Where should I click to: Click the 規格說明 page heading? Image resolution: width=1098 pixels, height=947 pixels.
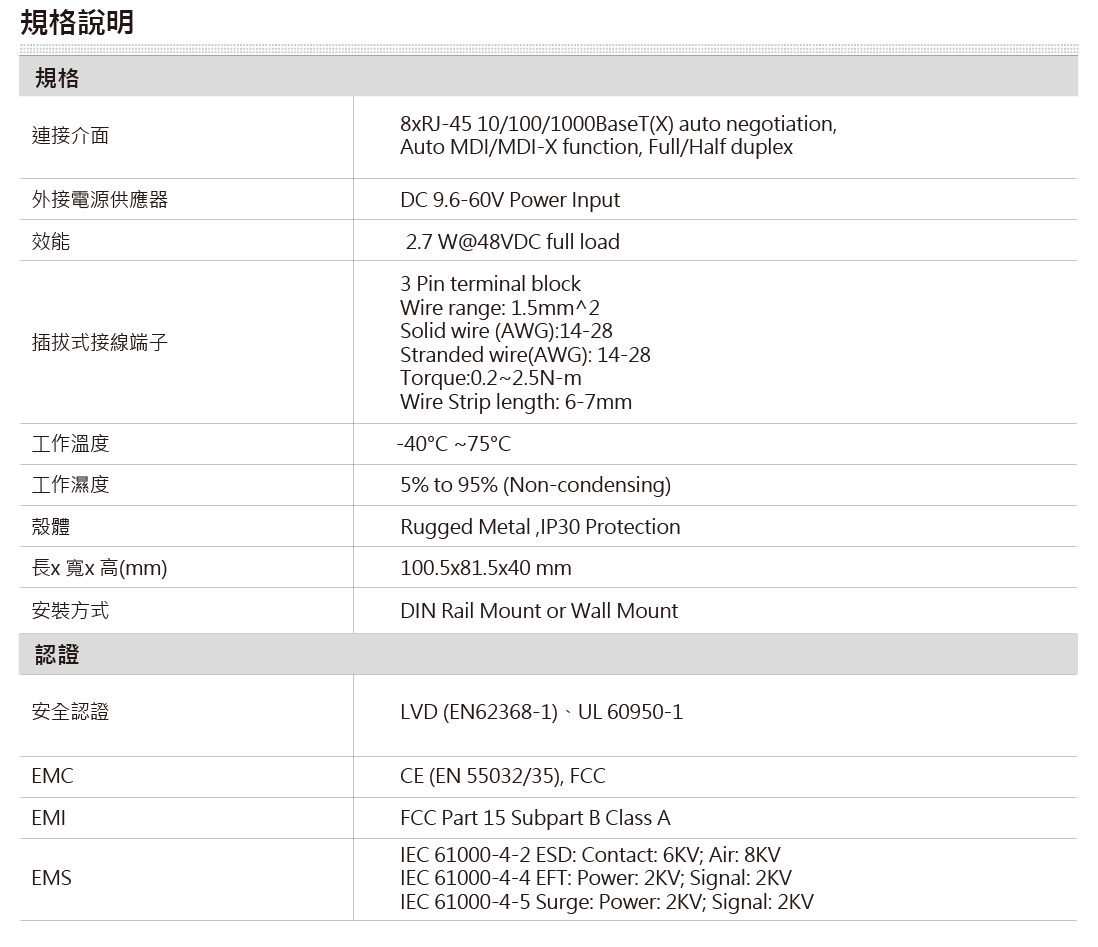(76, 22)
